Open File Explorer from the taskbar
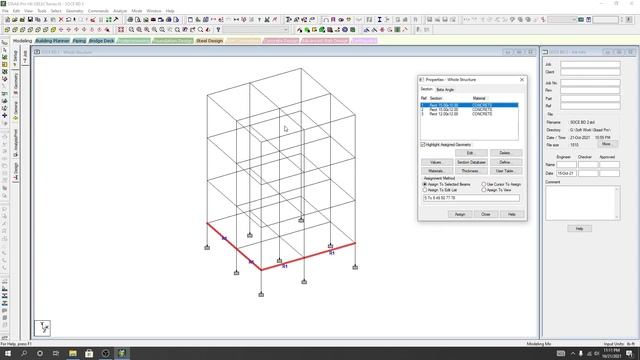Screen dimensions: 640x360 tap(73, 353)
